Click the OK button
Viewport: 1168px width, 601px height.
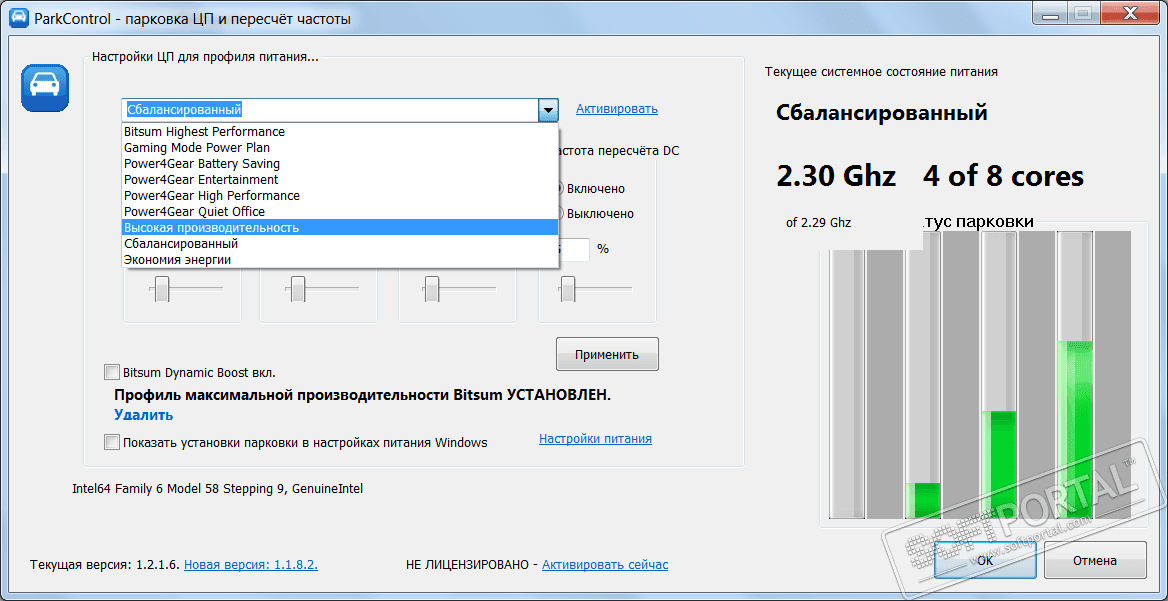pyautogui.click(x=985, y=560)
